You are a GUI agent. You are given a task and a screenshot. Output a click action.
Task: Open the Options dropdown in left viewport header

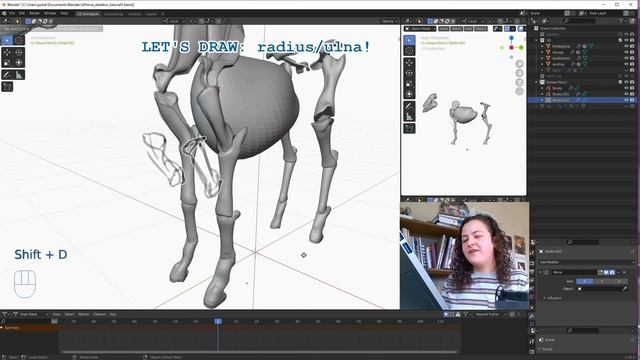(389, 21)
